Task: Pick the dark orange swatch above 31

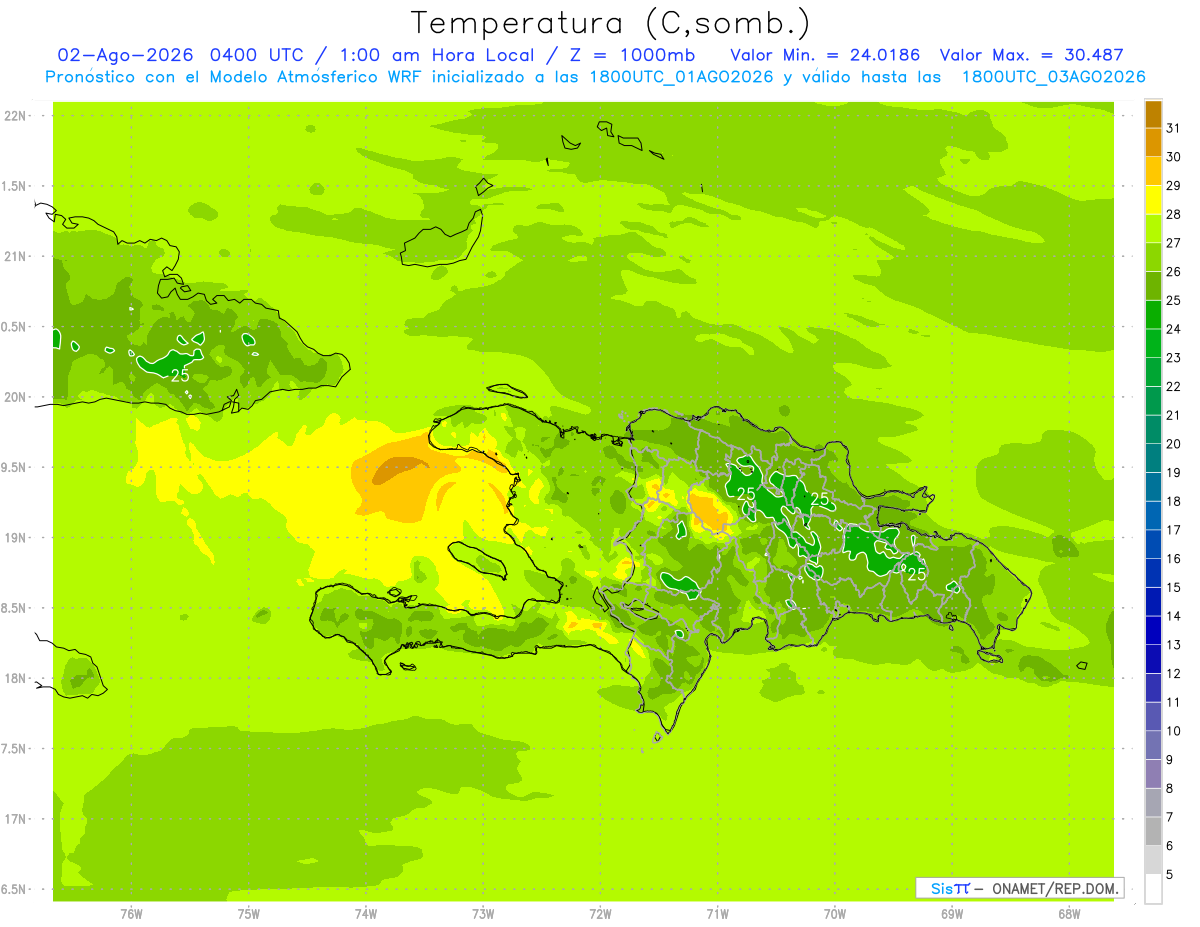Action: [1153, 114]
